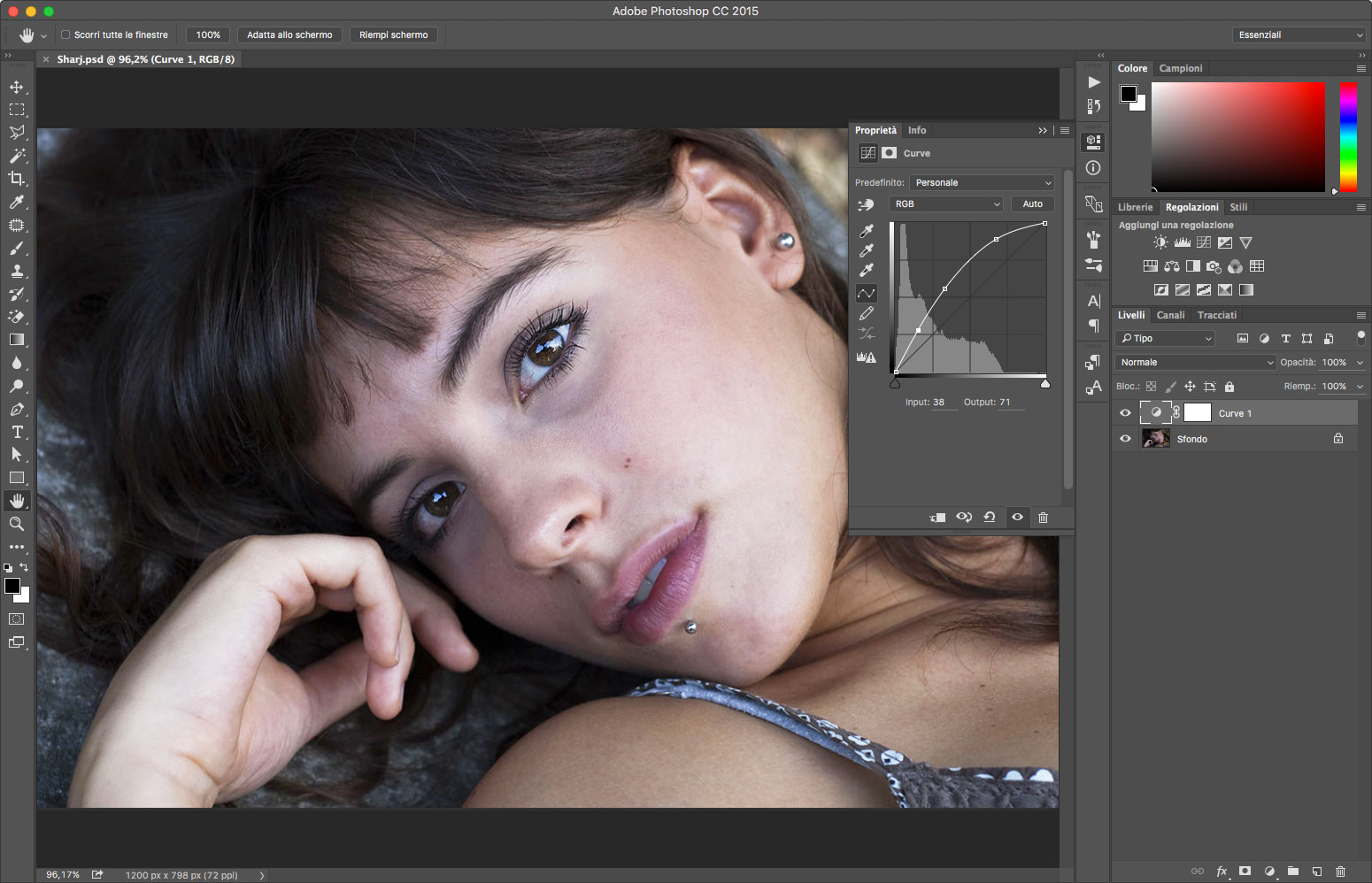Toggle adjustment visibility eye in Properties panel

(1017, 518)
